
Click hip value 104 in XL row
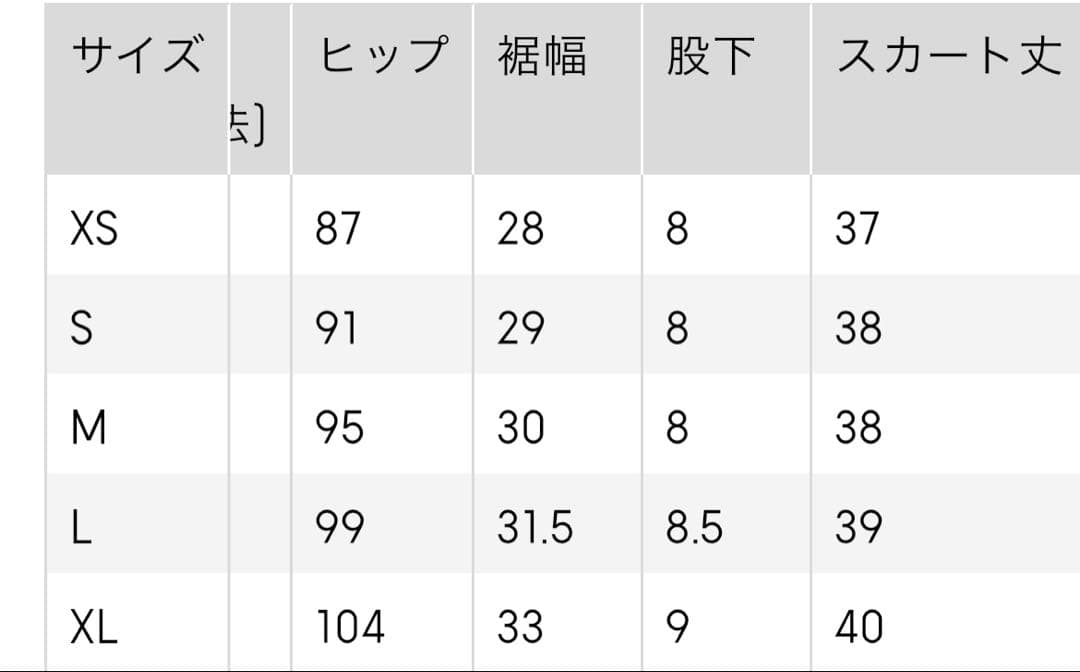[x=350, y=628]
